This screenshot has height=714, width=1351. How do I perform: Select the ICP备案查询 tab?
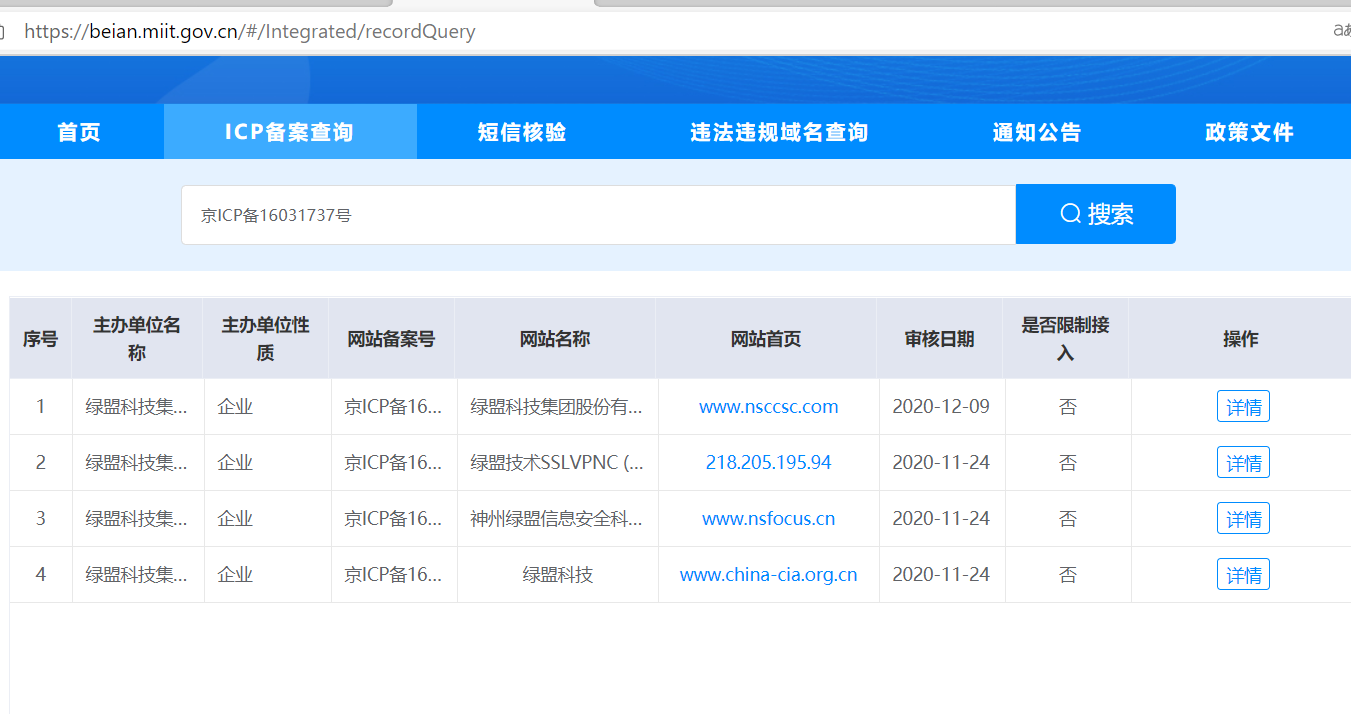(289, 132)
